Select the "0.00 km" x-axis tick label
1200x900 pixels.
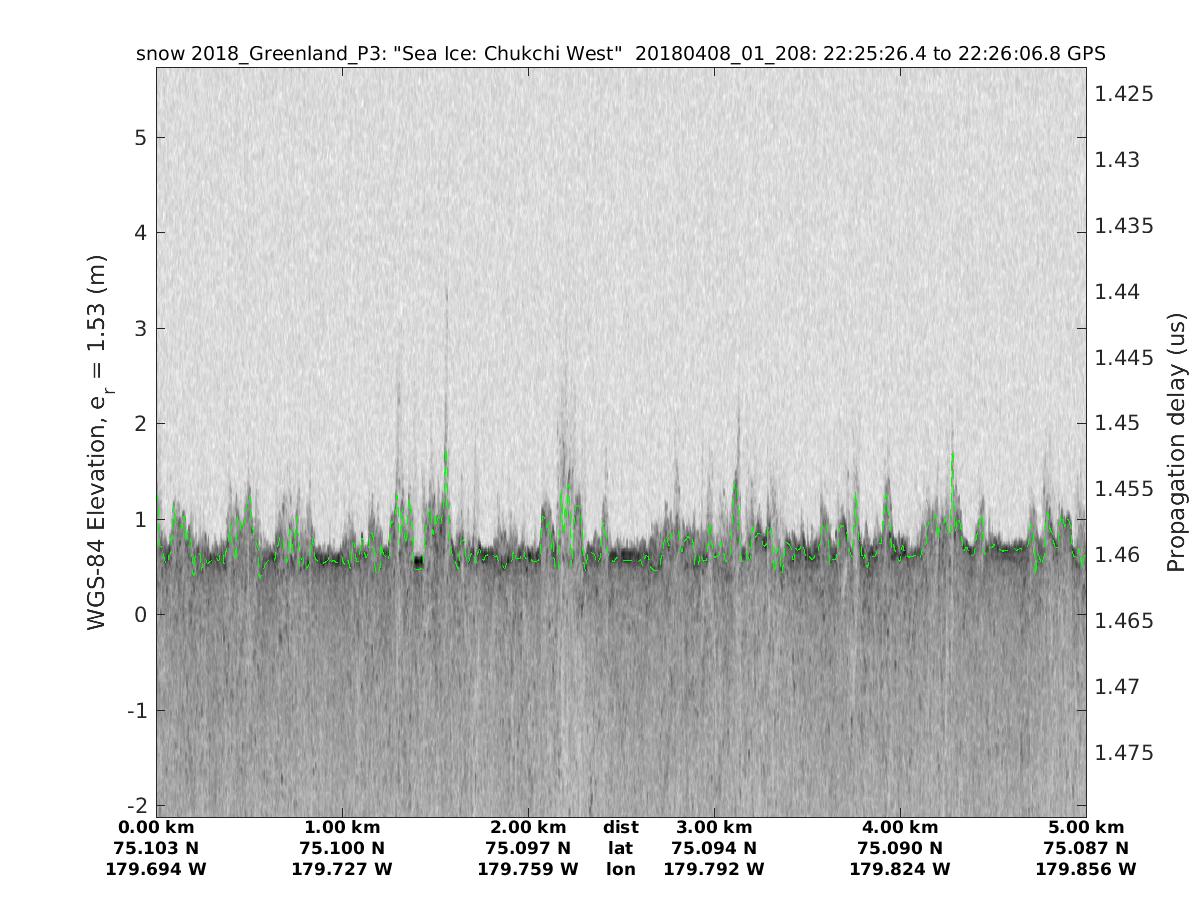tap(156, 828)
